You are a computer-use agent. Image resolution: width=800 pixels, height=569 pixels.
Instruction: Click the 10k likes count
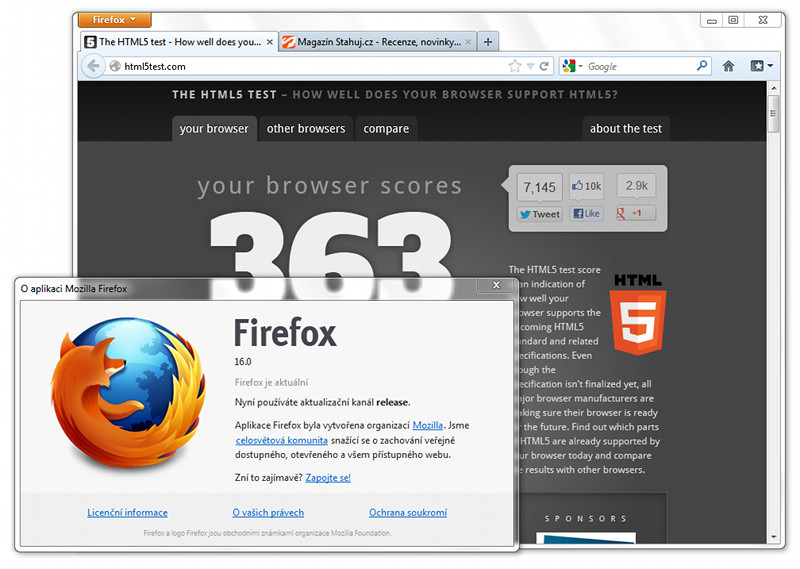[587, 186]
